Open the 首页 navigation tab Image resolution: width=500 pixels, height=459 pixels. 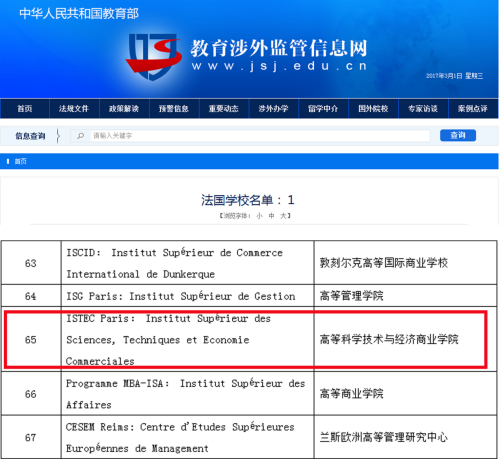coord(25,109)
